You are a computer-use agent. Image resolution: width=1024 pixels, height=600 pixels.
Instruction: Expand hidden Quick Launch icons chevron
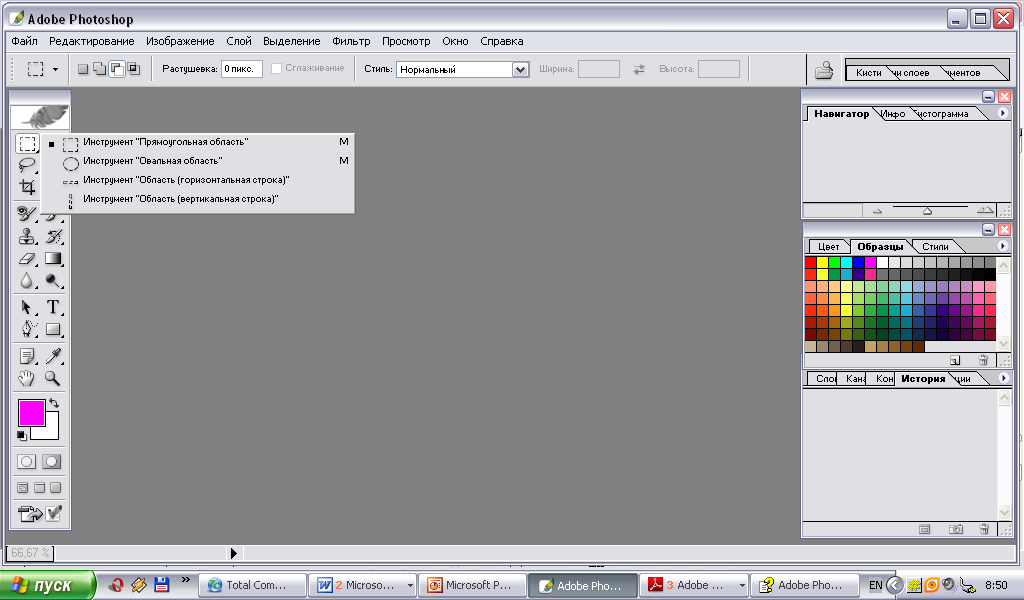click(185, 580)
